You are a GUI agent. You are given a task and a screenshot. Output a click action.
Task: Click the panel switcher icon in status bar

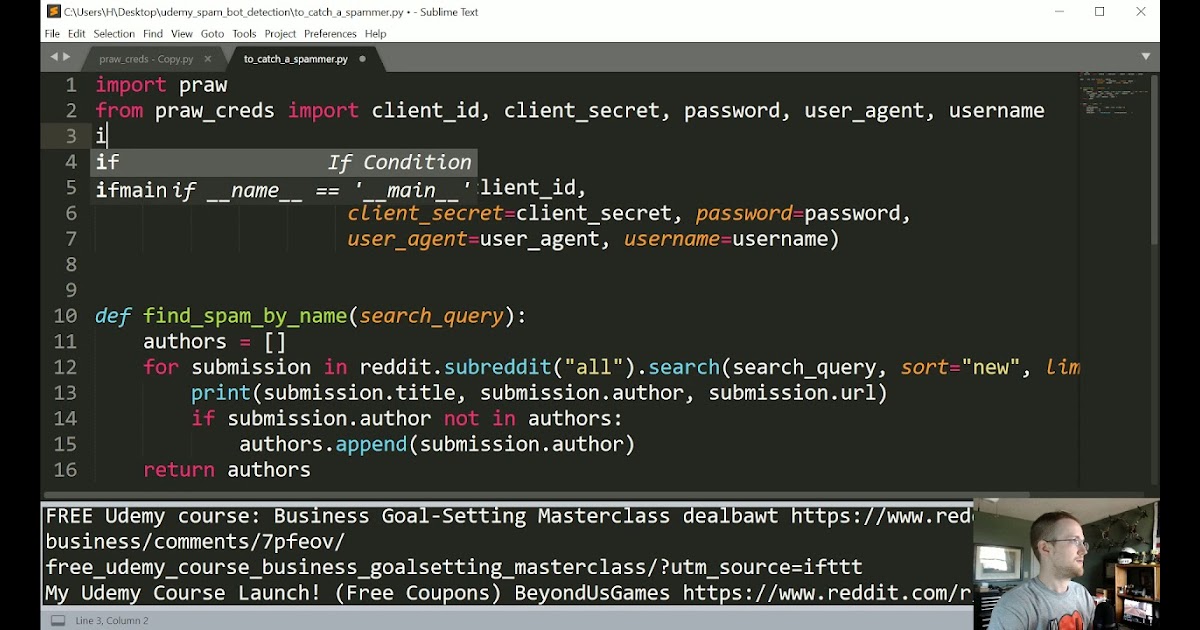point(58,620)
